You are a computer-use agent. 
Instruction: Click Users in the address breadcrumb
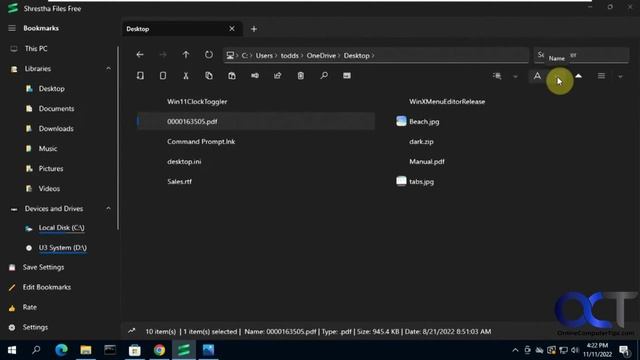pyautogui.click(x=264, y=56)
